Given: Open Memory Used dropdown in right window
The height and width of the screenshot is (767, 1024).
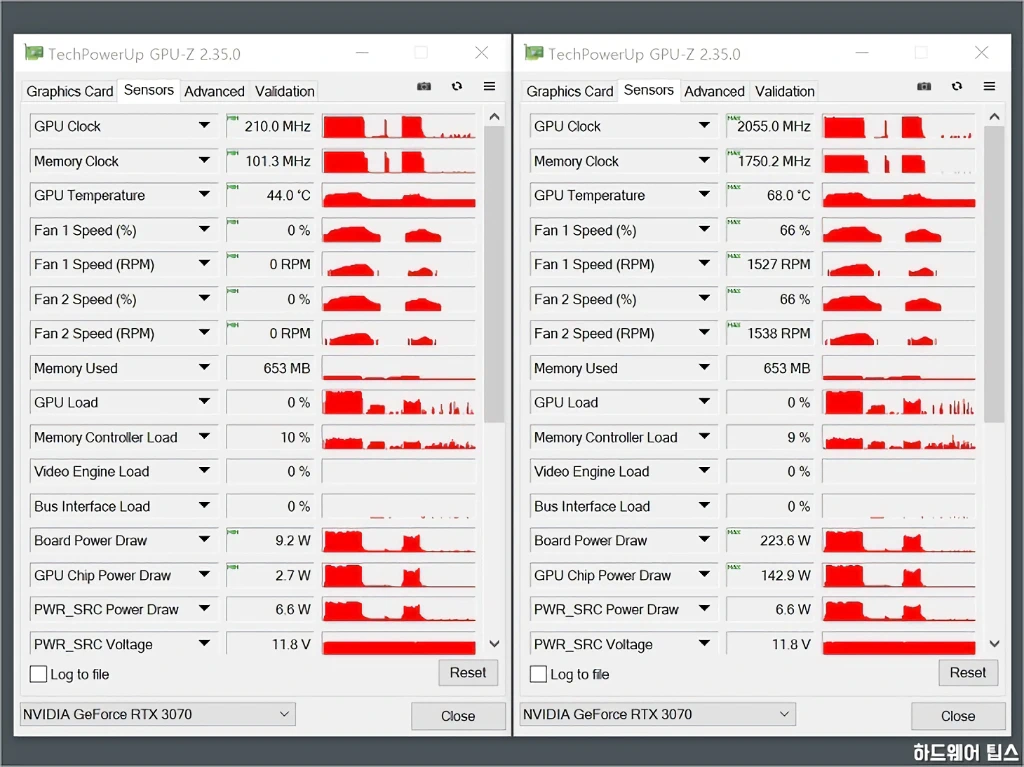Looking at the screenshot, I should coord(704,367).
